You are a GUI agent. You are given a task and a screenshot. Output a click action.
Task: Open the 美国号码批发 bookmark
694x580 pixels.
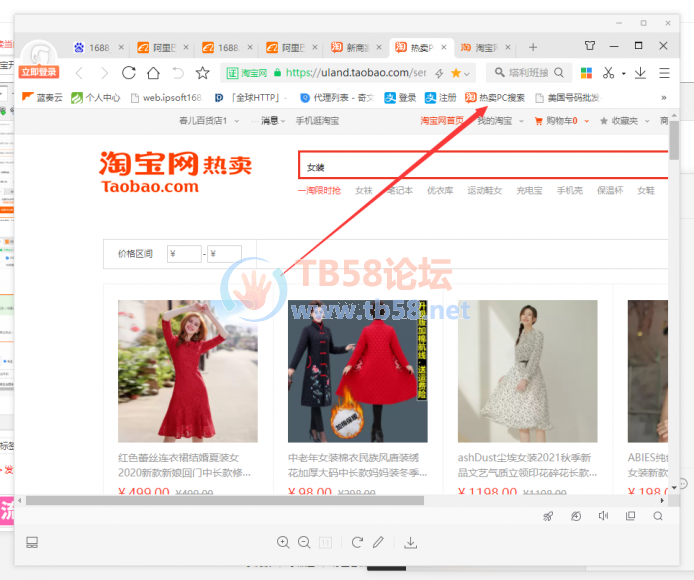[x=567, y=97]
